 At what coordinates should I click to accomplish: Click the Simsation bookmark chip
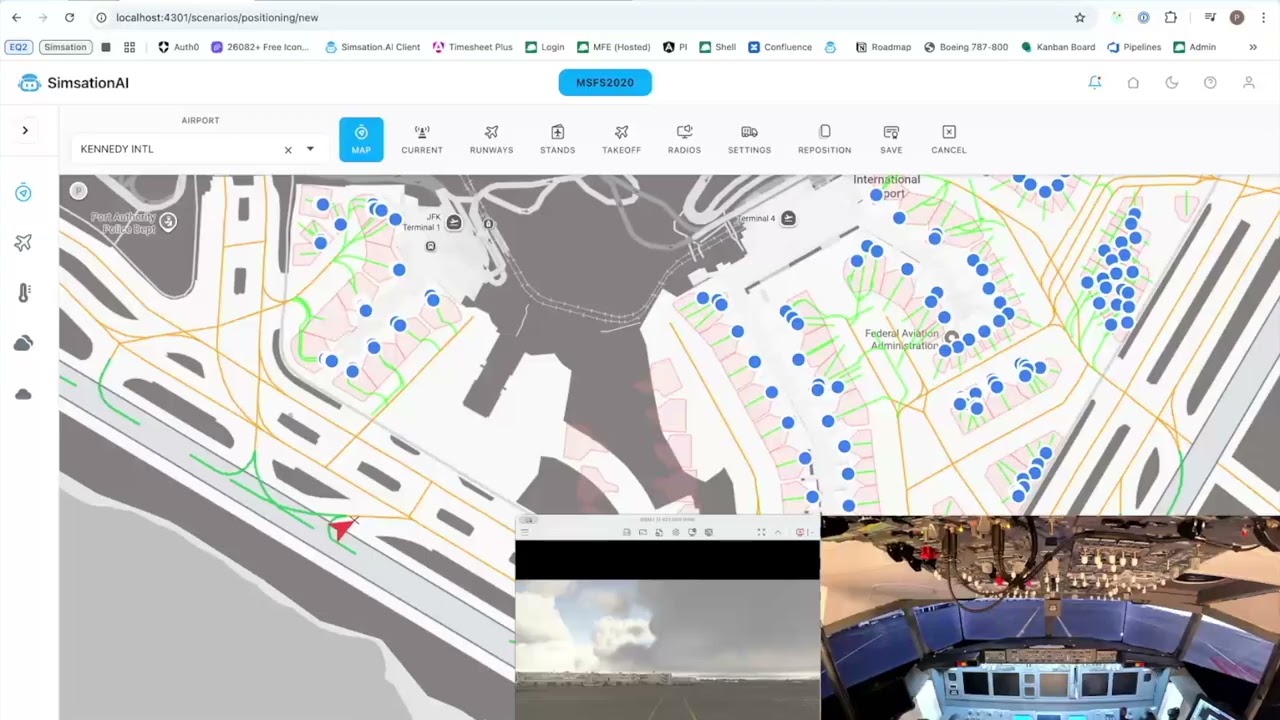coord(65,47)
